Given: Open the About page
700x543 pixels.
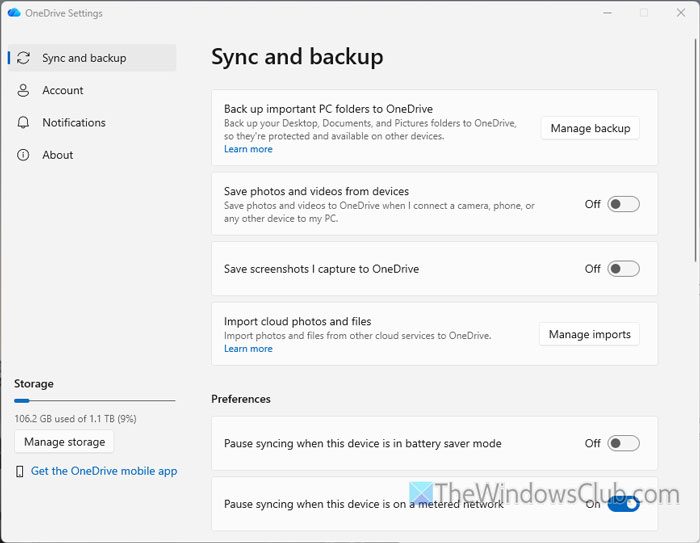Looking at the screenshot, I should pyautogui.click(x=92, y=155).
